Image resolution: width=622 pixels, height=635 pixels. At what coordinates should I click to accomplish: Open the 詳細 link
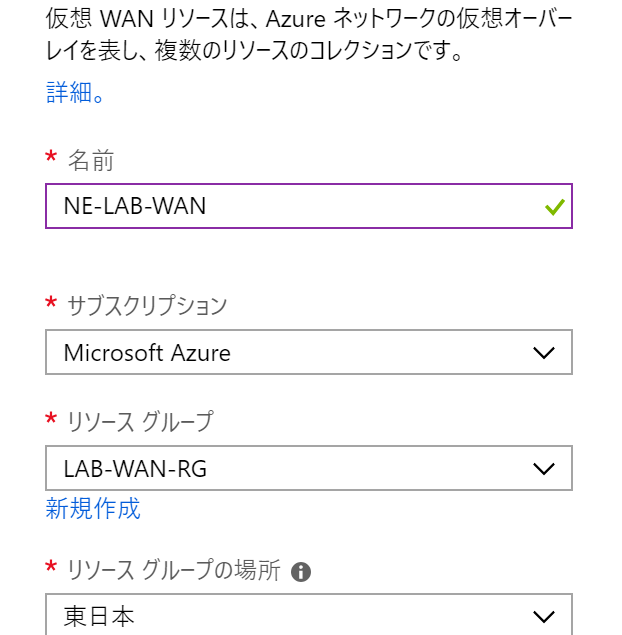click(x=75, y=94)
